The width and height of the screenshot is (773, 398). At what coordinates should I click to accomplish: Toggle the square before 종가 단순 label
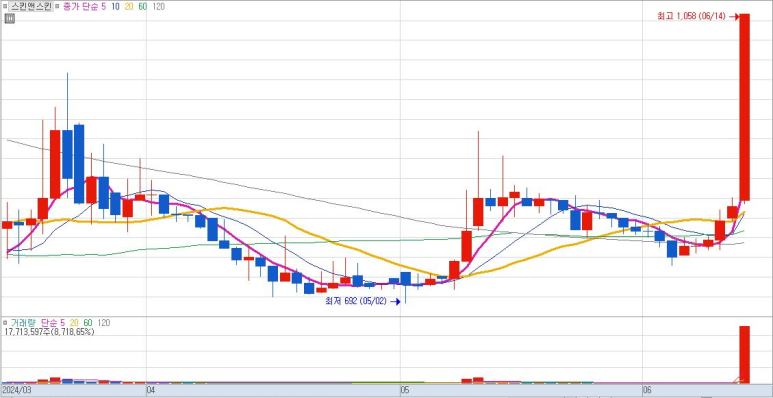[57, 7]
